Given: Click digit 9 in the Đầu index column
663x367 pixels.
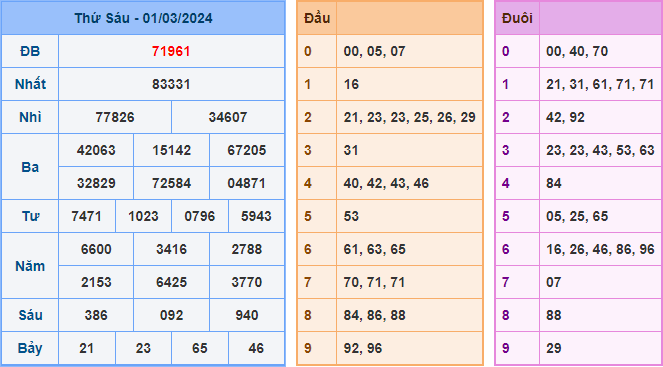Looking at the screenshot, I should (307, 348).
